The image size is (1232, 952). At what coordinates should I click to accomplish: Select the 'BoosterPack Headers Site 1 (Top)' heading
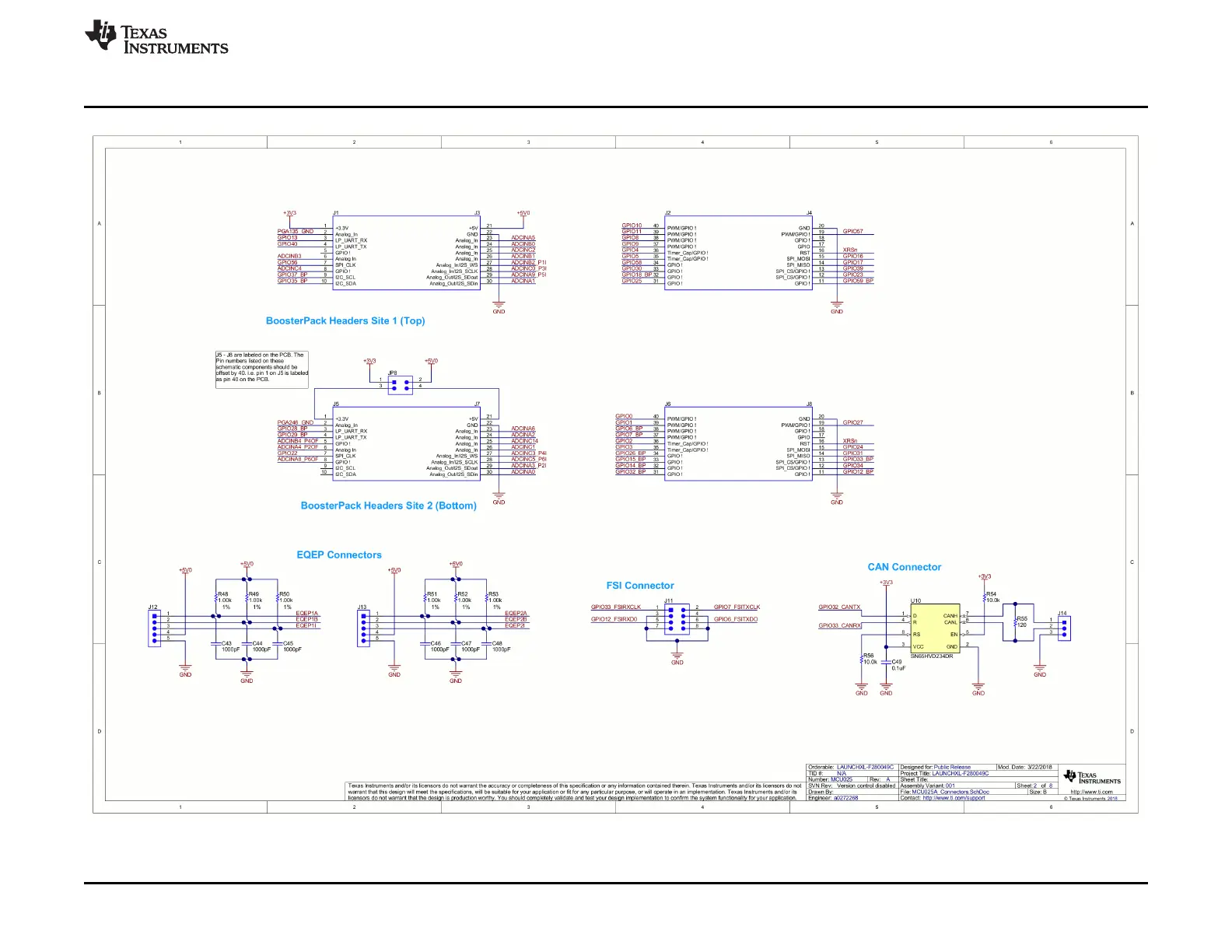[345, 320]
